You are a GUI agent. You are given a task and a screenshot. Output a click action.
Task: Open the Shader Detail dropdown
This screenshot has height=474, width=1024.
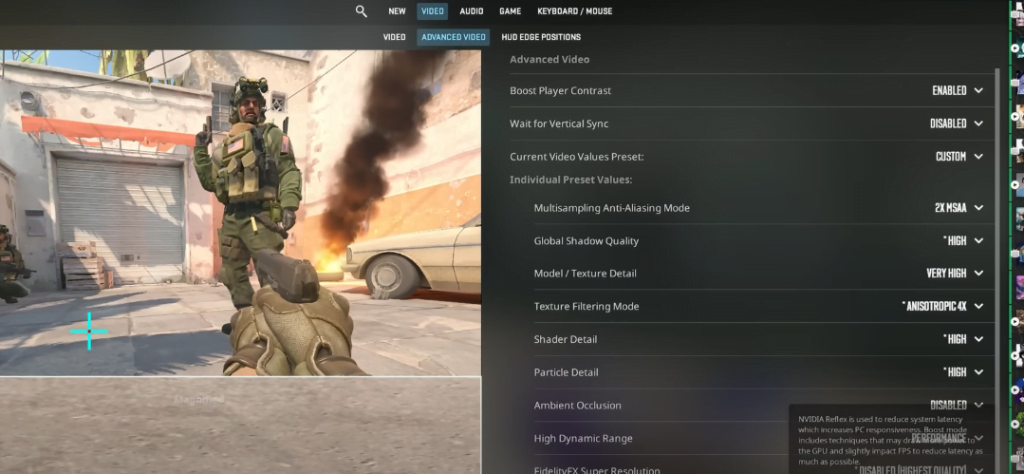pyautogui.click(x=963, y=340)
